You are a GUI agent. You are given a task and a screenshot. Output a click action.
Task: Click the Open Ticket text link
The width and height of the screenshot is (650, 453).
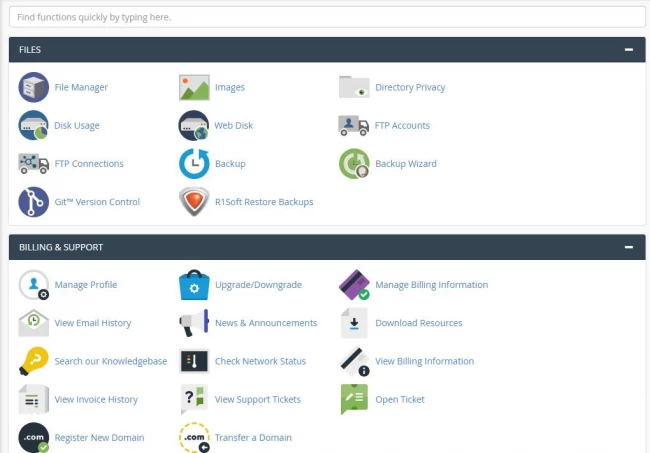tap(400, 399)
